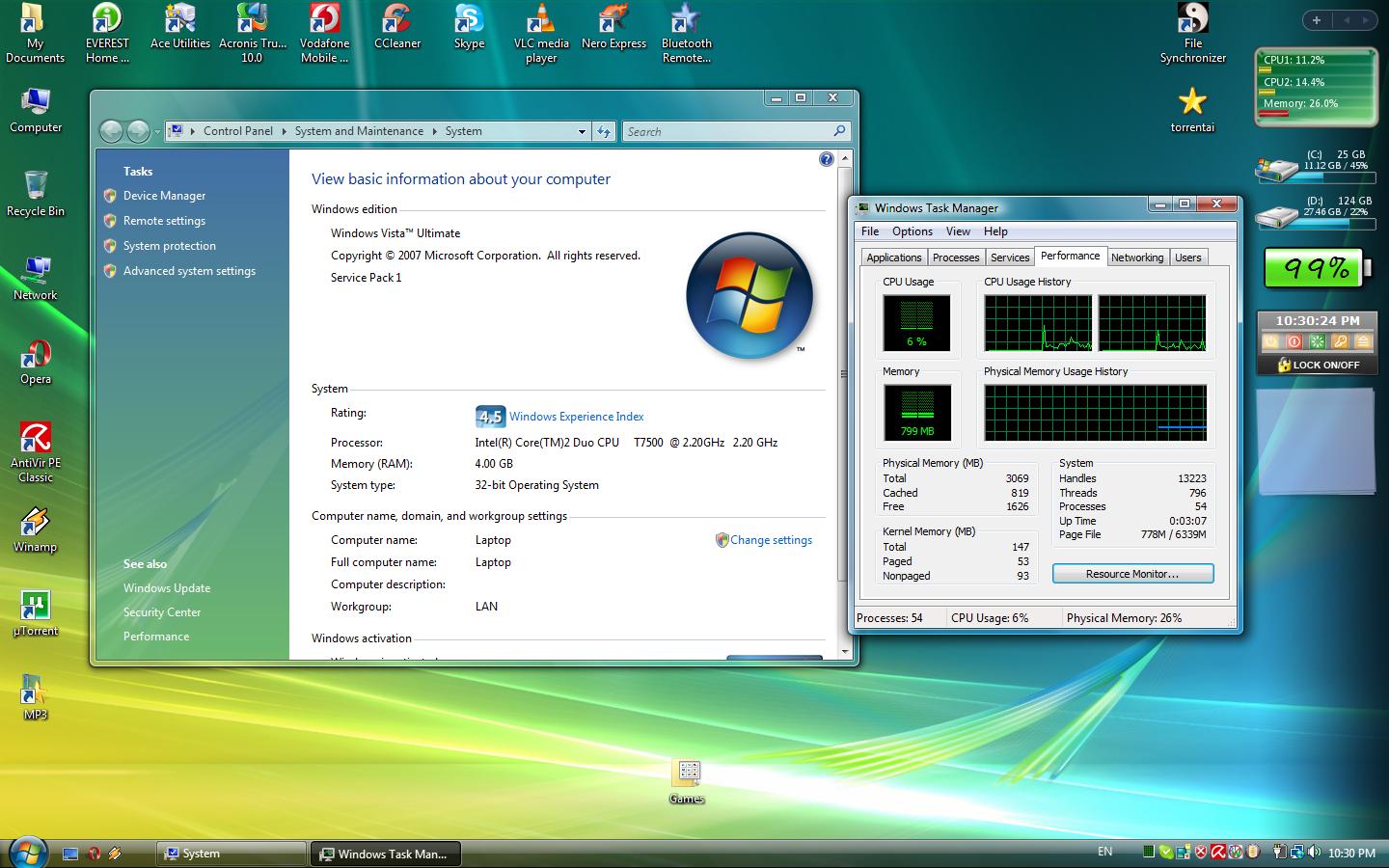Open Windows Update under See also
1389x868 pixels.
(167, 588)
